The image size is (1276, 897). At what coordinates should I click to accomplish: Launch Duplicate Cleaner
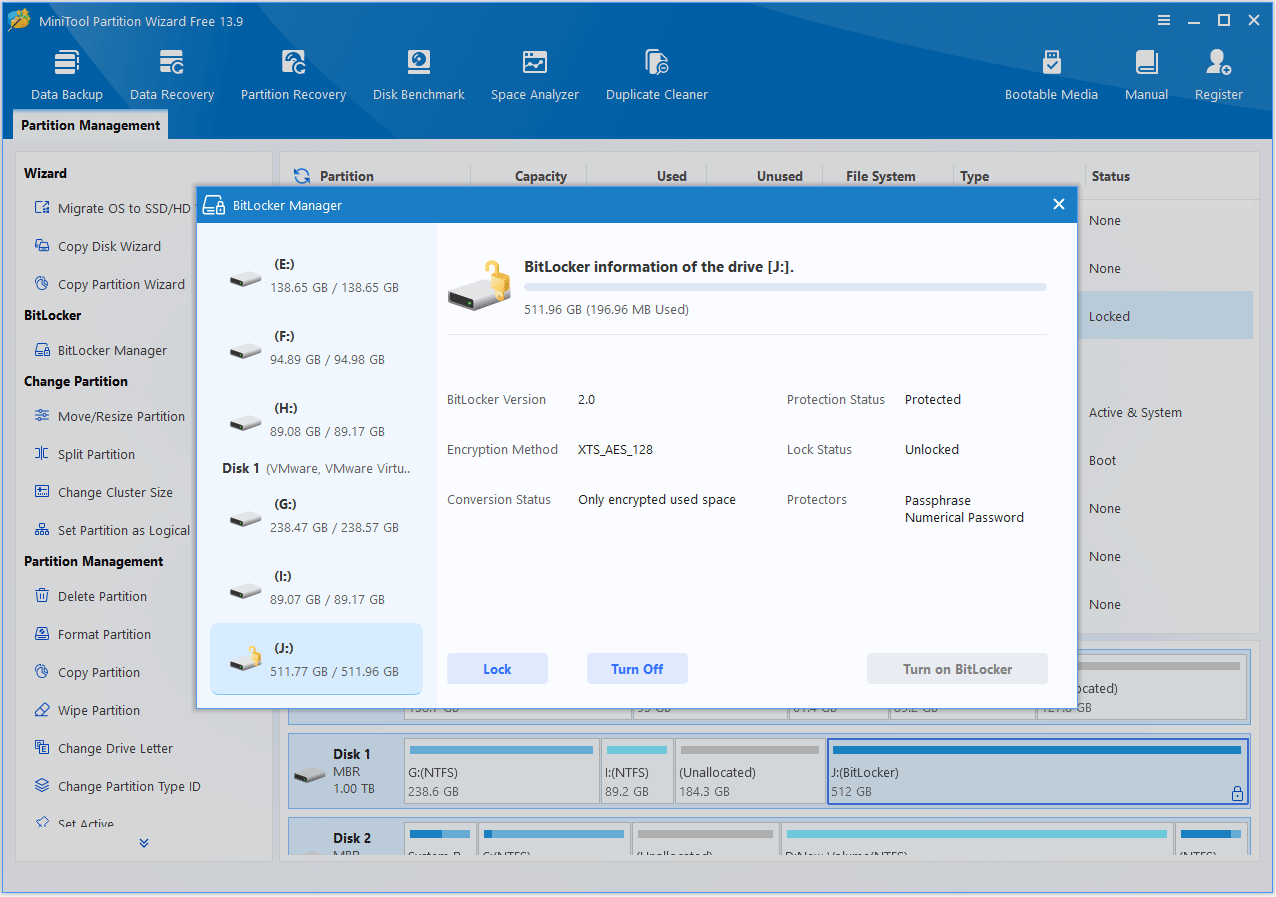657,75
